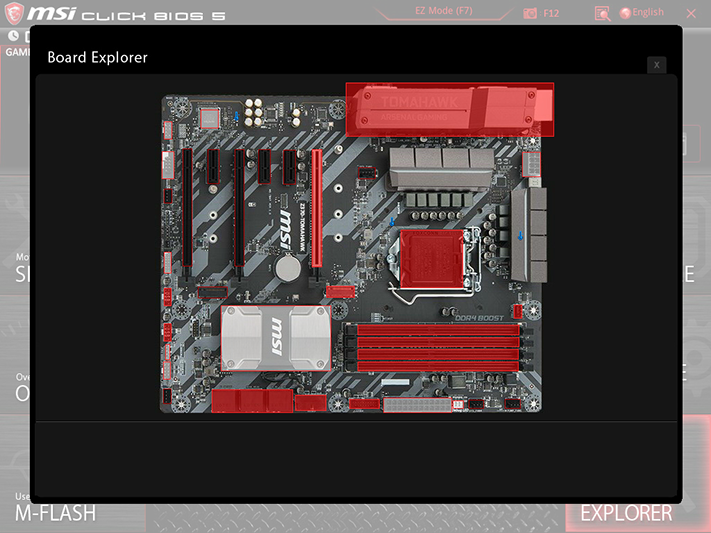This screenshot has width=711, height=533.
Task: Select the bottom red DIMM memory slot
Action: coord(438,366)
